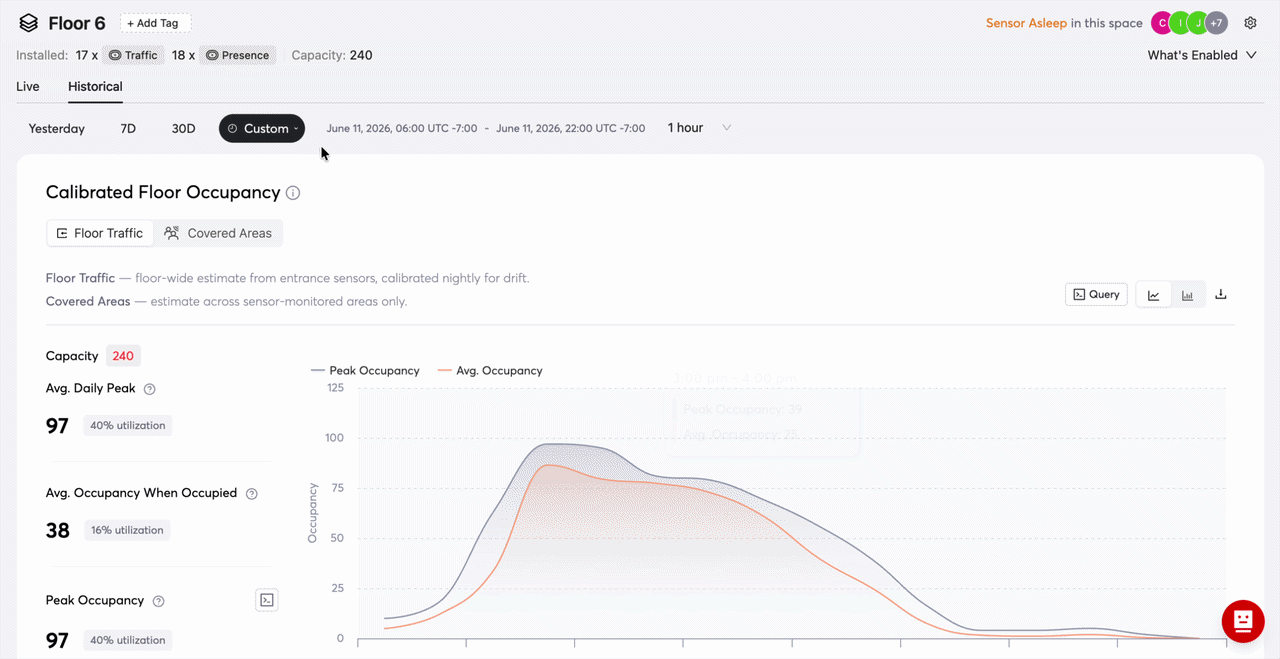
Task: Choose the Yesterday time range
Action: tap(57, 128)
